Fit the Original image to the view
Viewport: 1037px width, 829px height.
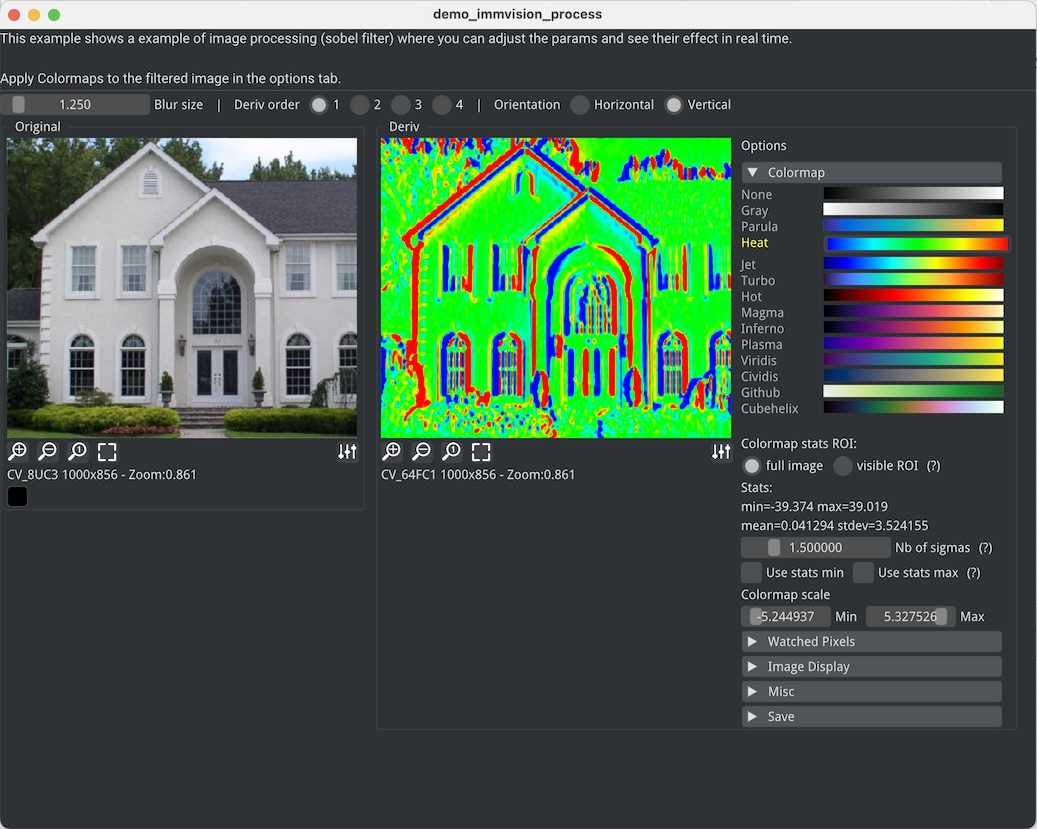pyautogui.click(x=107, y=451)
